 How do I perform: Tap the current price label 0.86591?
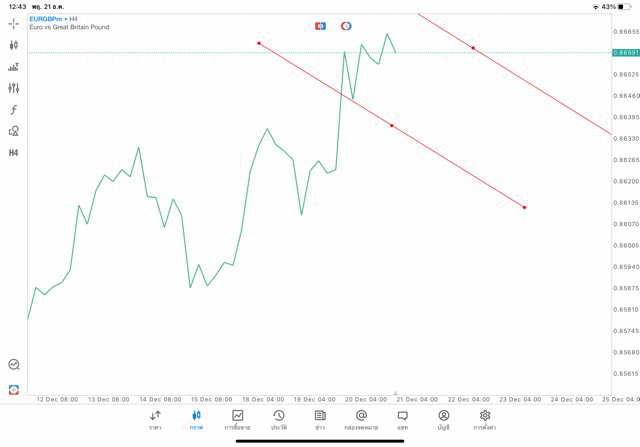pos(623,52)
